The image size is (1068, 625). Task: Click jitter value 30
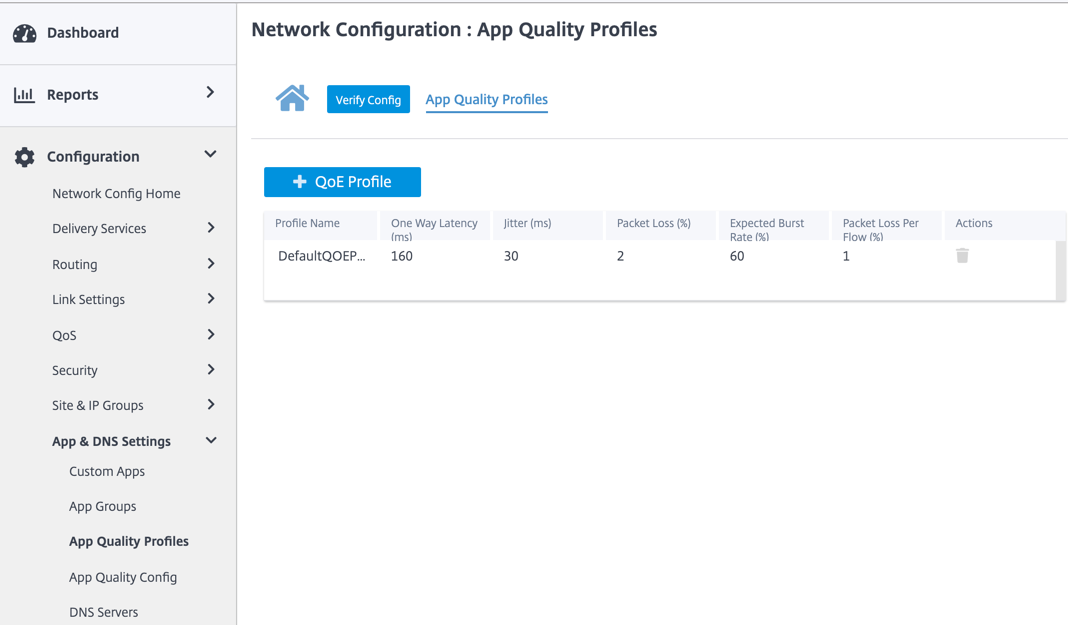pyautogui.click(x=511, y=256)
